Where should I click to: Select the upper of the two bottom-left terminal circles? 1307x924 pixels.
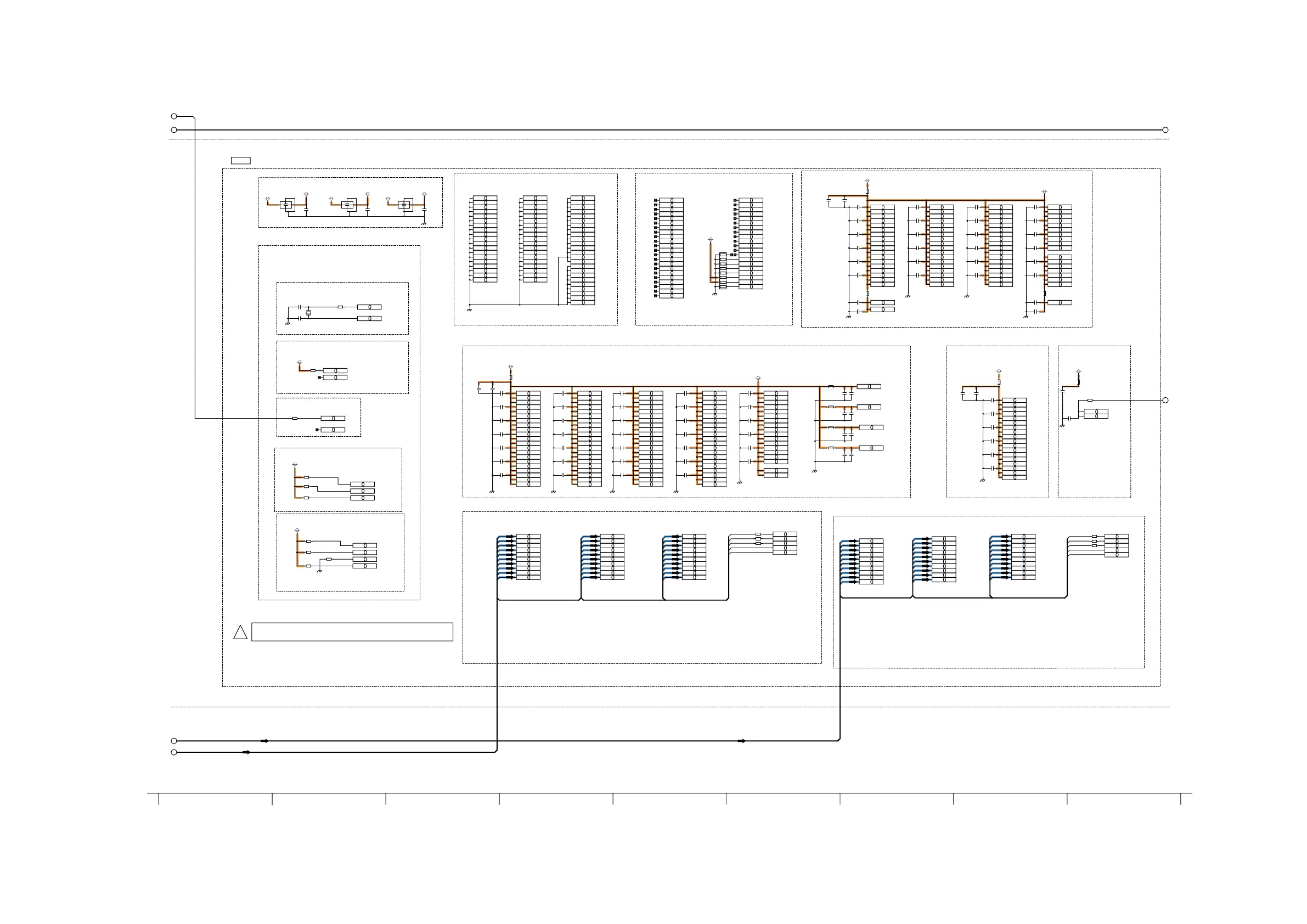(x=174, y=741)
